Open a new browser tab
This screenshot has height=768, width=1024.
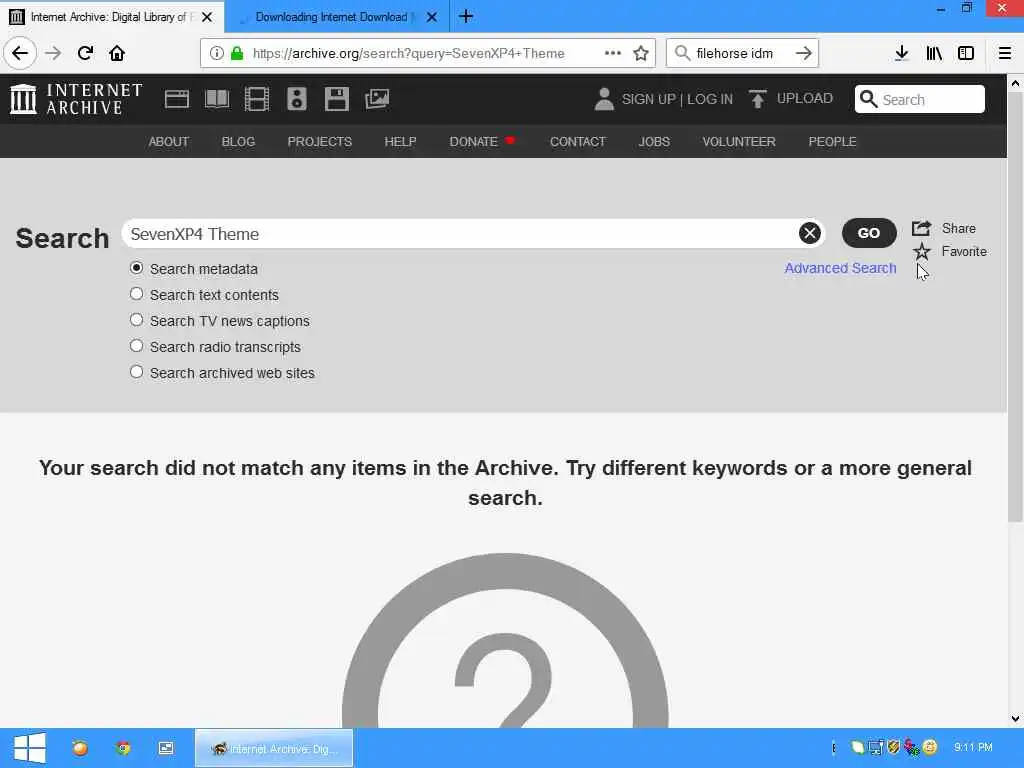pyautogui.click(x=466, y=16)
